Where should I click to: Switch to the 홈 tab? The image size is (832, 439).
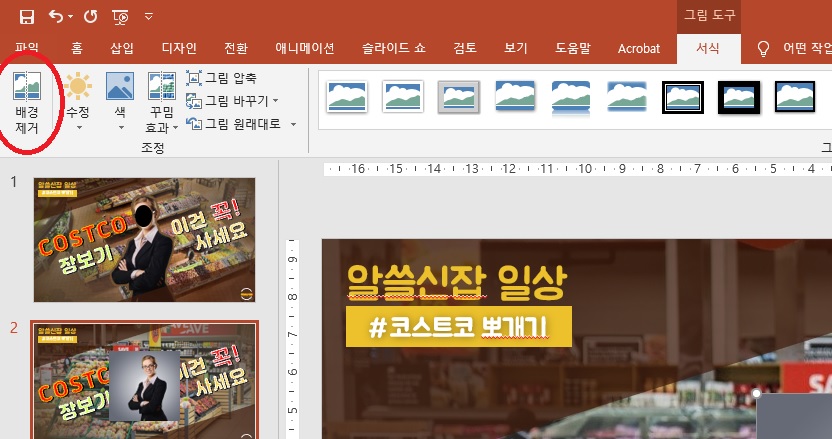77,48
